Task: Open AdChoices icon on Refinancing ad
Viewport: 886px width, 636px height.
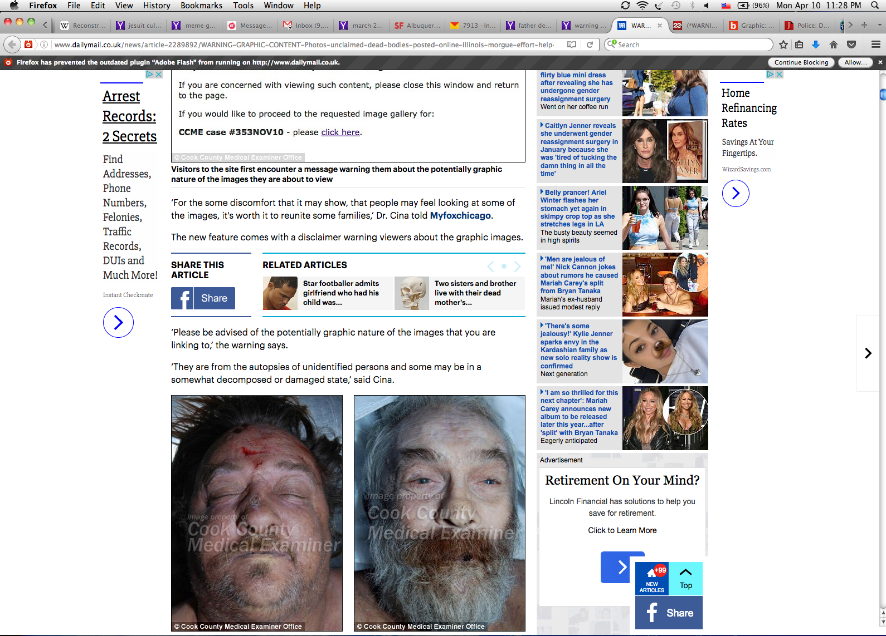Action: 770,75
